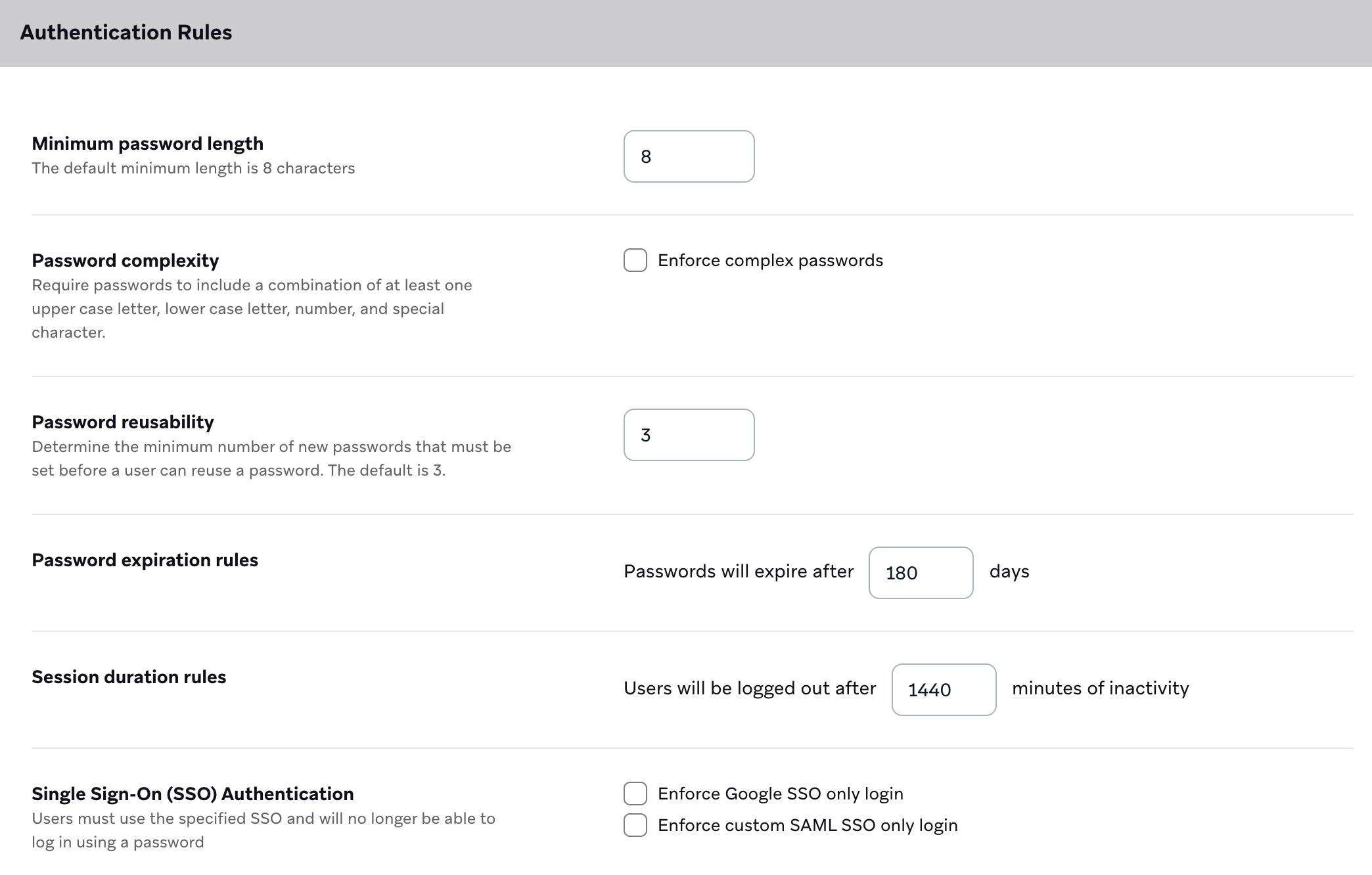Tick the Enforce Google SSO only login checkbox
1372x875 pixels.
pos(635,794)
